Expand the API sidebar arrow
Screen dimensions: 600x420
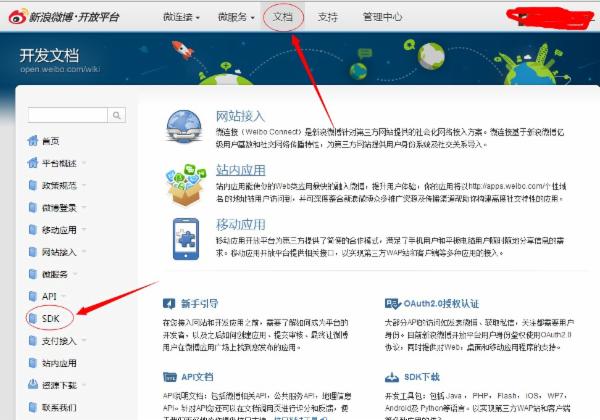[64, 296]
